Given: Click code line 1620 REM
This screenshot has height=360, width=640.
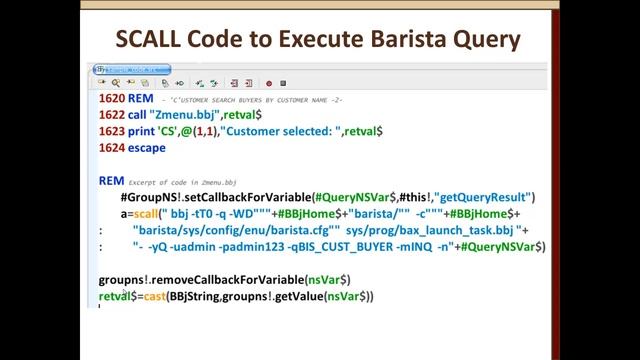Looking at the screenshot, I should pos(220,99).
